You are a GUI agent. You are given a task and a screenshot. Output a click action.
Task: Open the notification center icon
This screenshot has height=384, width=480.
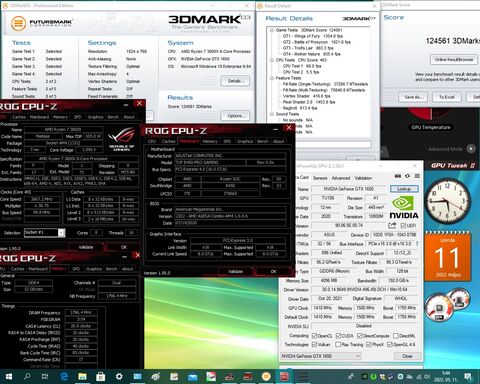(x=468, y=377)
